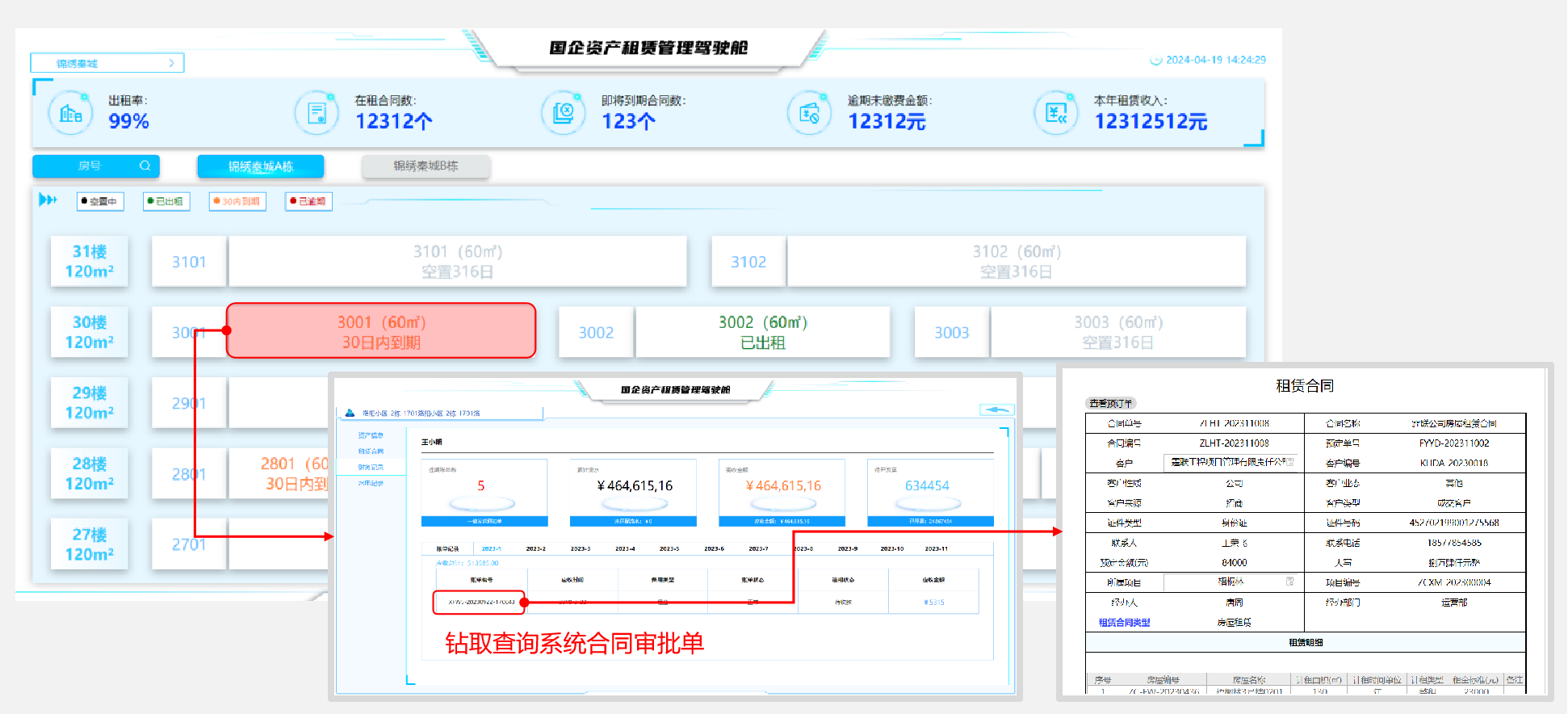Click the rental-rate building icon

click(71, 113)
